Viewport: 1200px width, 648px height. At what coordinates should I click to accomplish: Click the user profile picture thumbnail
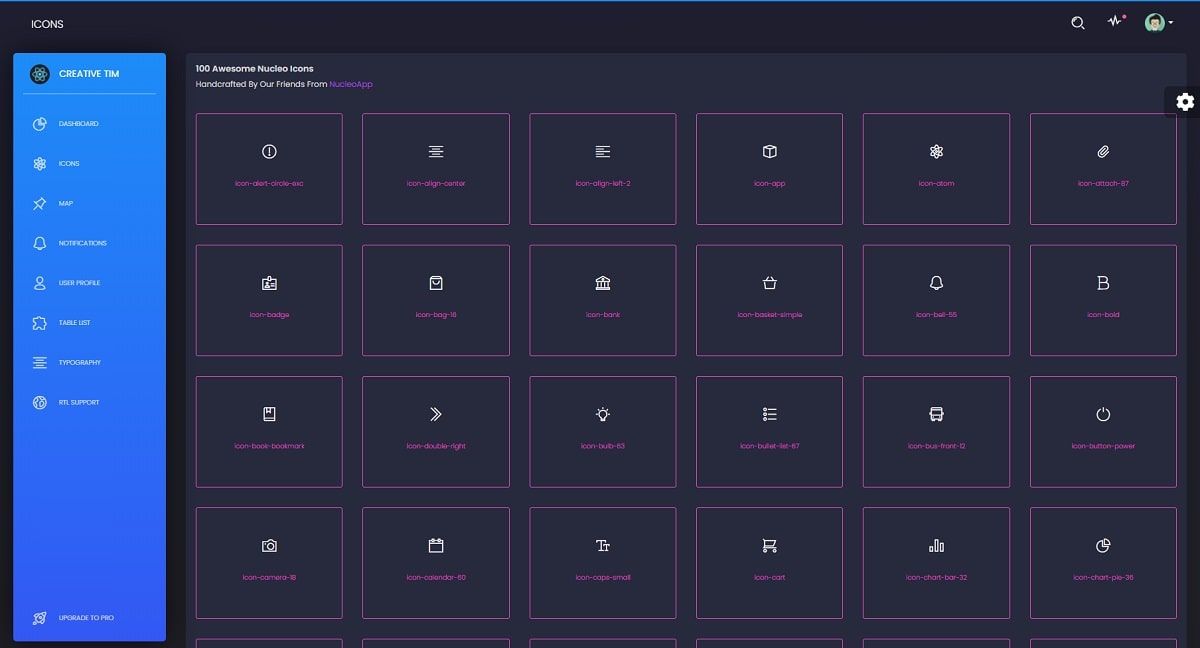pos(1153,22)
